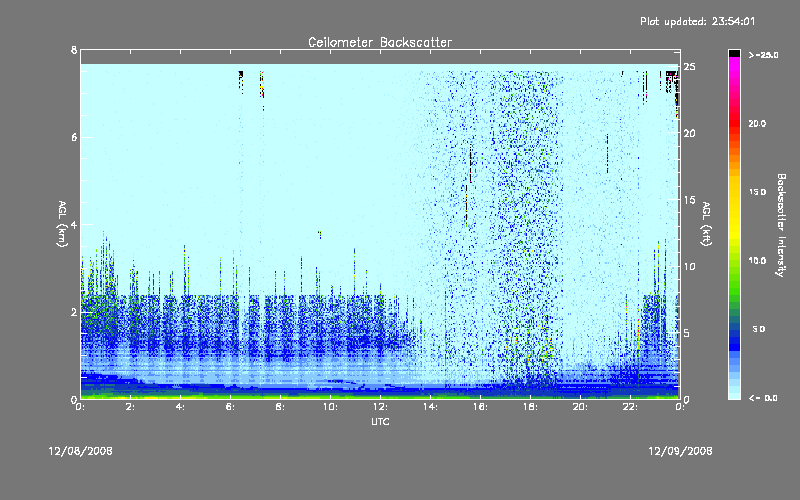Click the '15.0' colorbar label
800x500 pixels.
point(758,192)
